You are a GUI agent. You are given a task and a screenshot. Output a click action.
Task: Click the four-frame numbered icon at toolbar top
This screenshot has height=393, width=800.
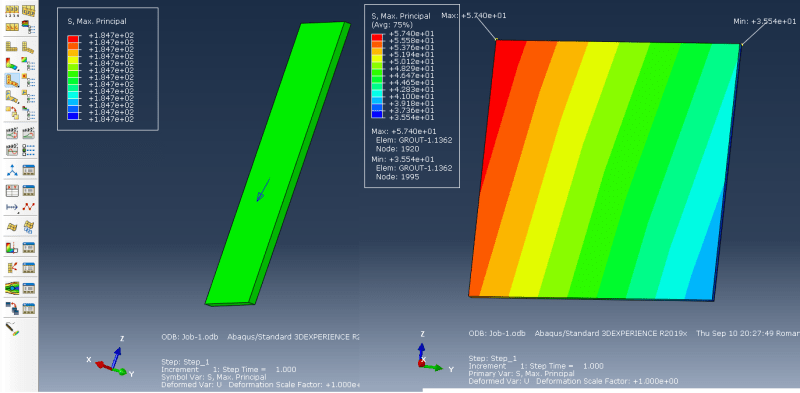pyautogui.click(x=12, y=10)
